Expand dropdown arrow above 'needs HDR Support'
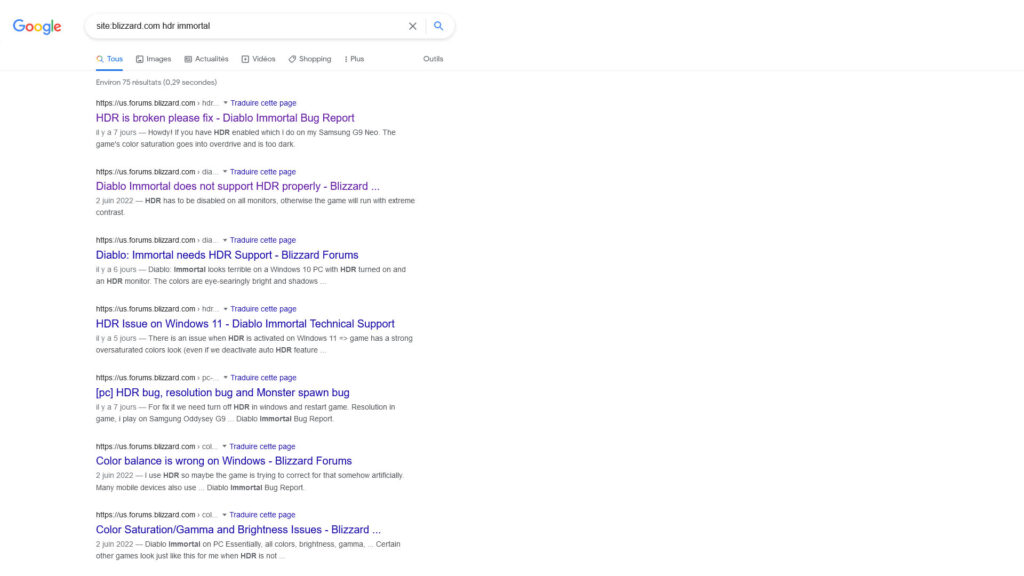Viewport: 1024px width, 576px height. click(225, 240)
